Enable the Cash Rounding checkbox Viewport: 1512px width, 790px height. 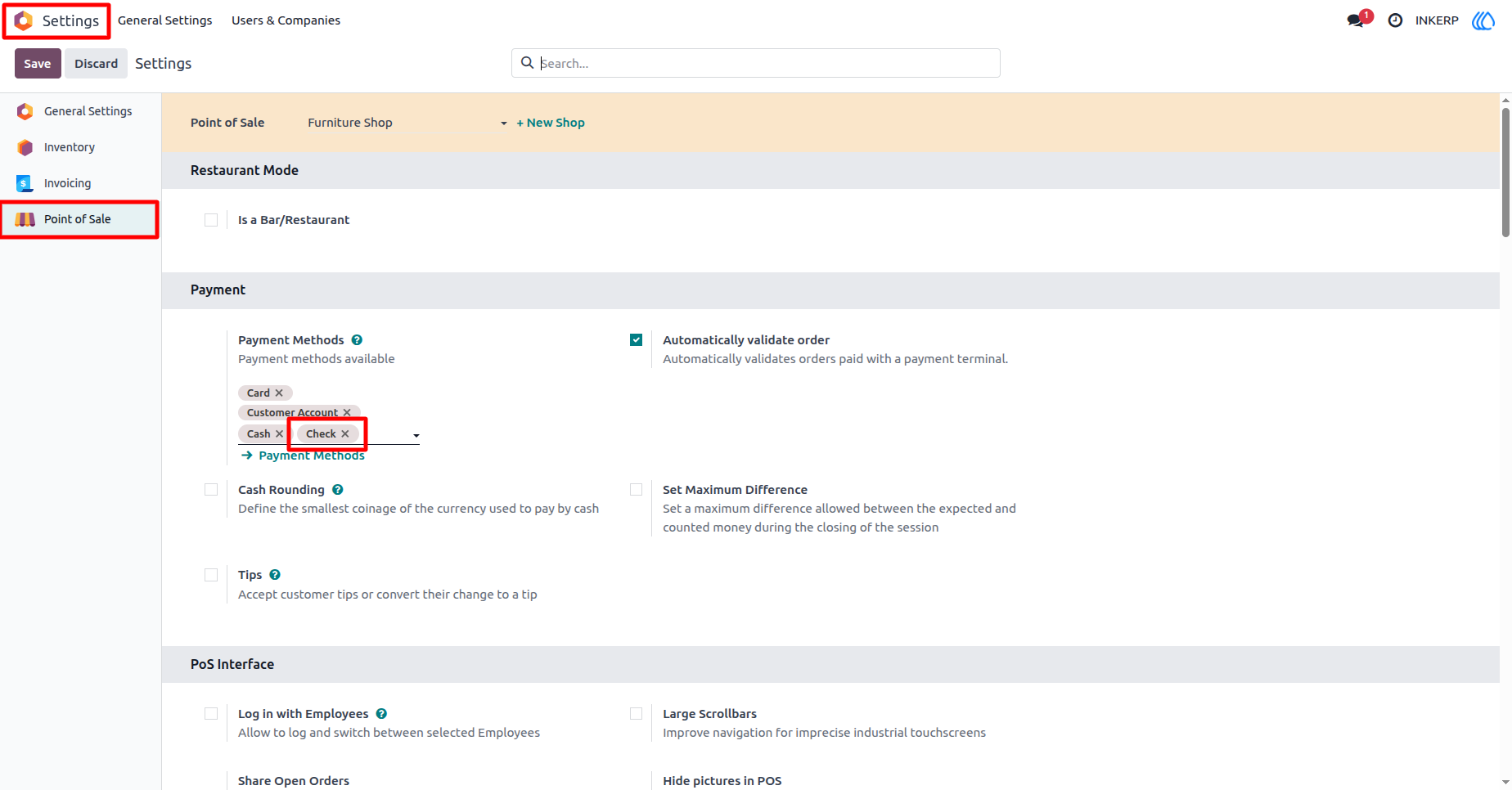coord(211,490)
